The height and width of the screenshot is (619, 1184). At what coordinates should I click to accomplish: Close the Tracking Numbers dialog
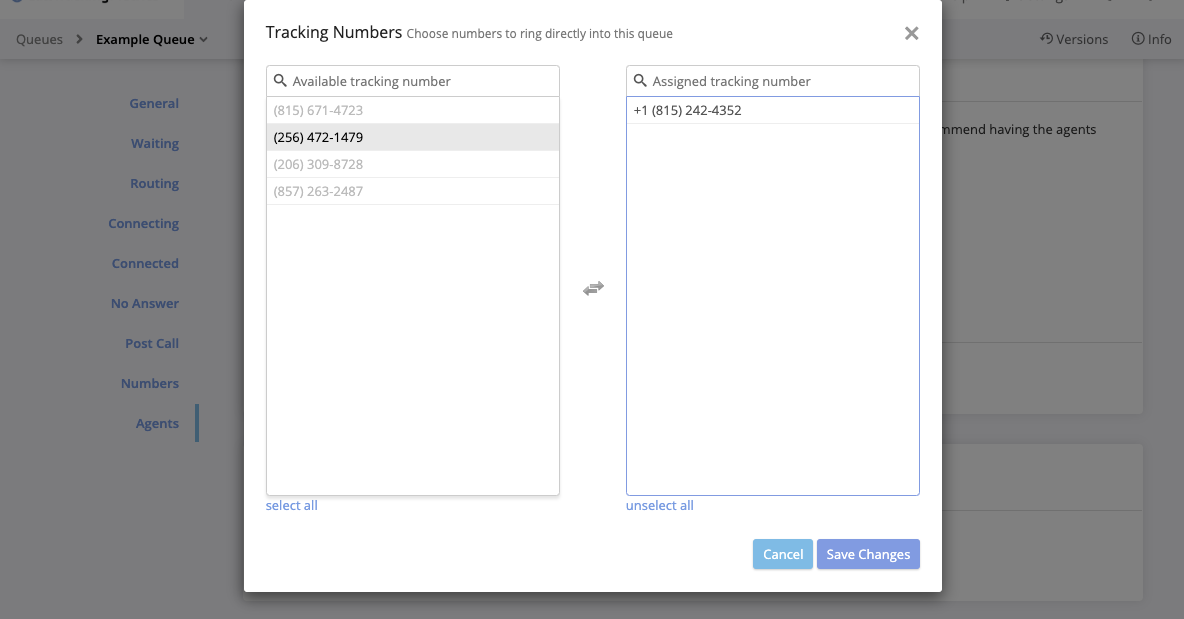[x=911, y=34]
